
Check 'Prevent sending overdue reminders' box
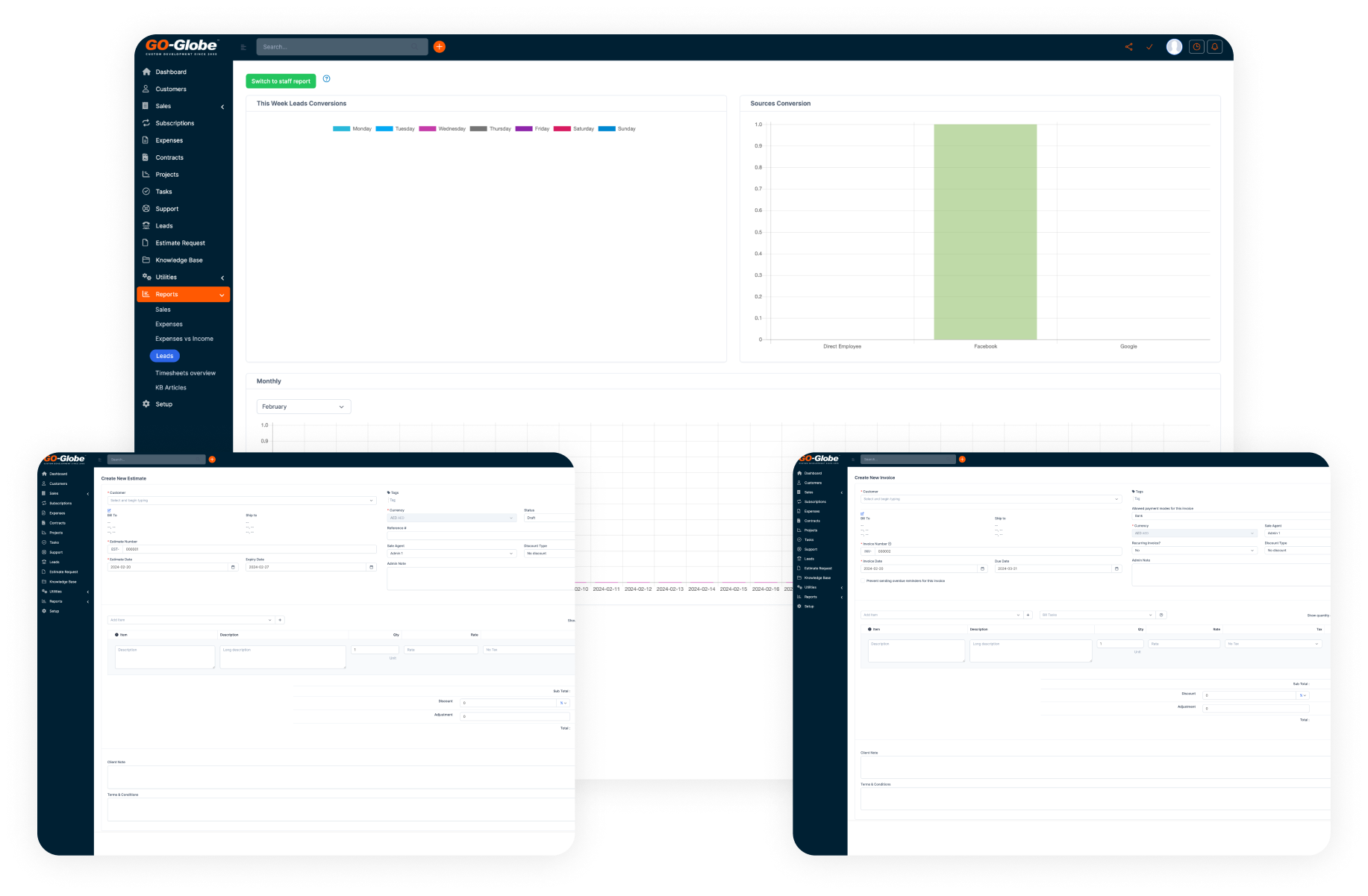(863, 580)
